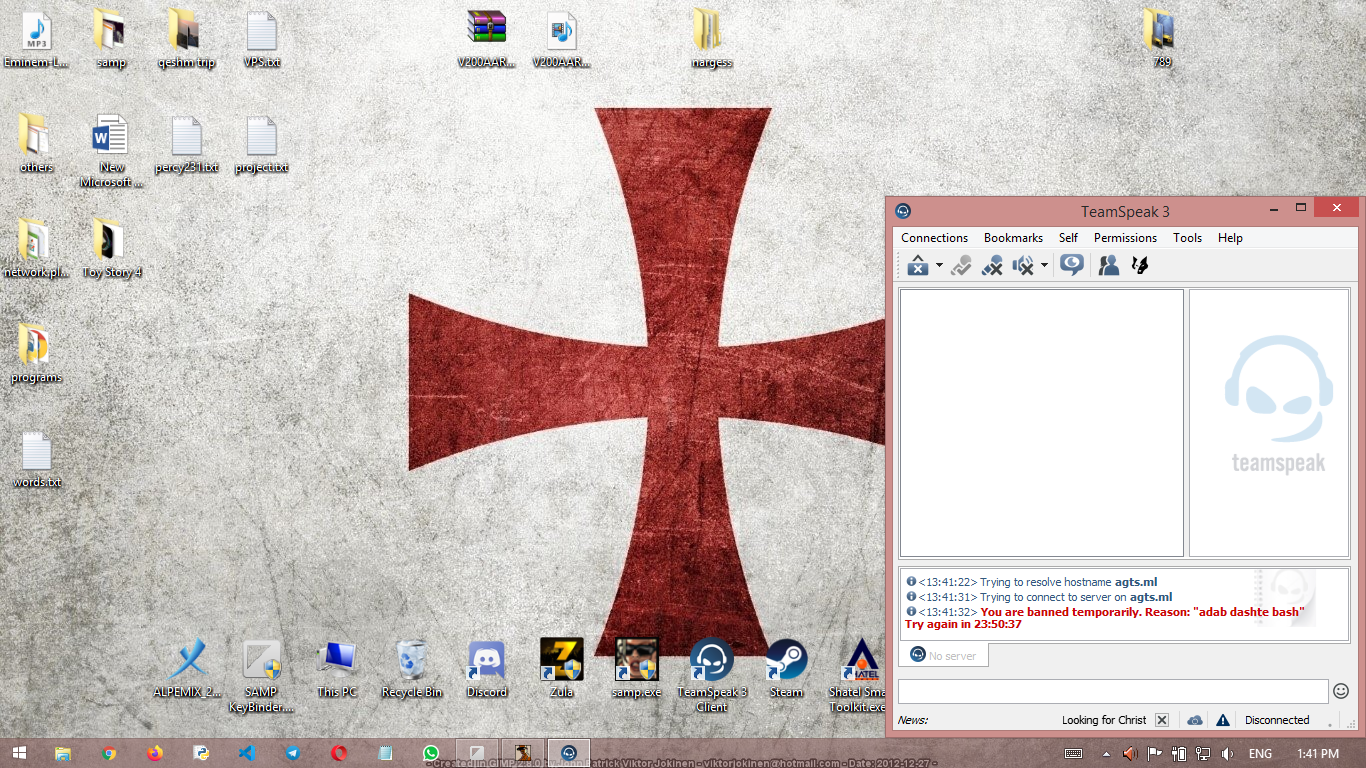Click the agts.ml hostname in log
Viewport: 1366px width, 768px height.
click(x=1136, y=582)
